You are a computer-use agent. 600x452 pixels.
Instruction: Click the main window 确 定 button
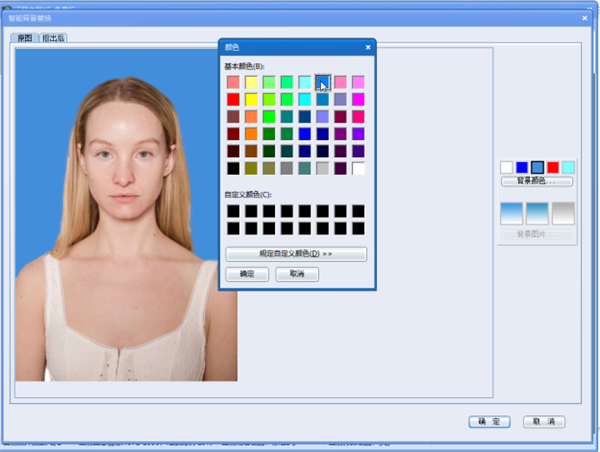tap(489, 422)
